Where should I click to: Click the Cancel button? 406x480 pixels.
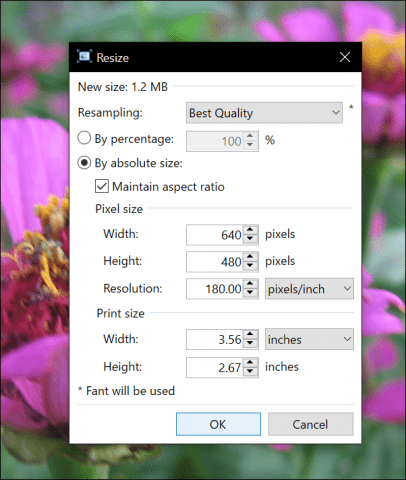click(x=311, y=424)
